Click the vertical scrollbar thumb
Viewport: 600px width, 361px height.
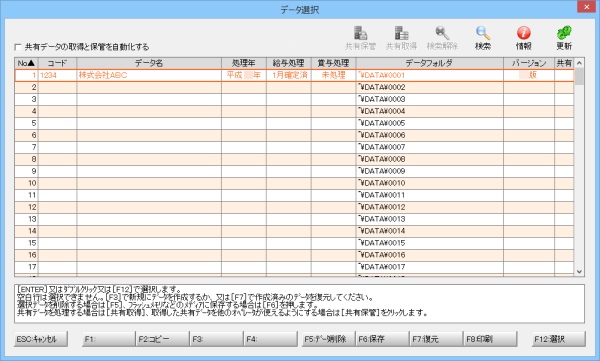point(579,77)
